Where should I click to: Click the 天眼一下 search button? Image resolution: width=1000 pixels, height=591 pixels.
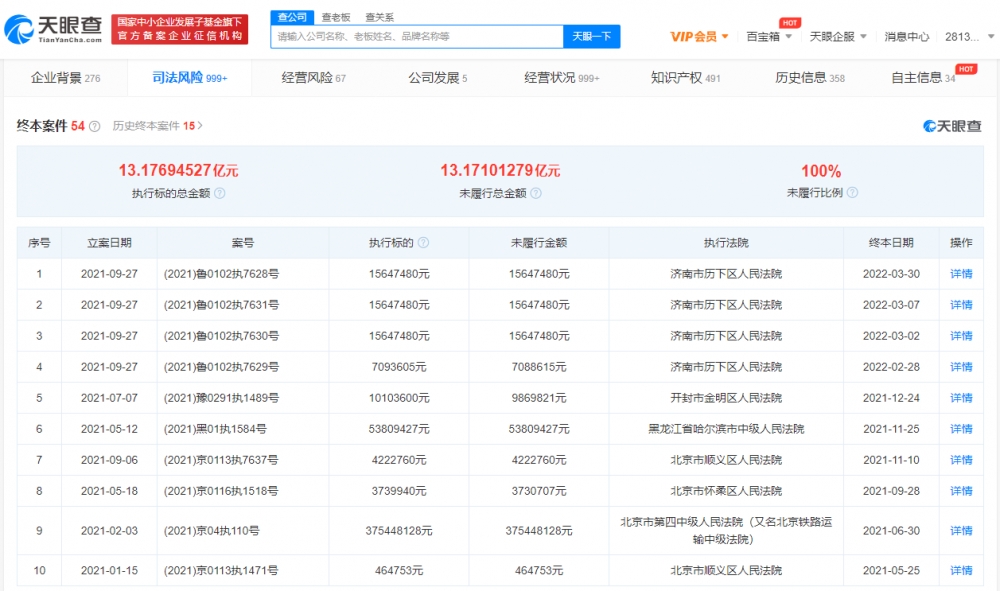tap(592, 37)
